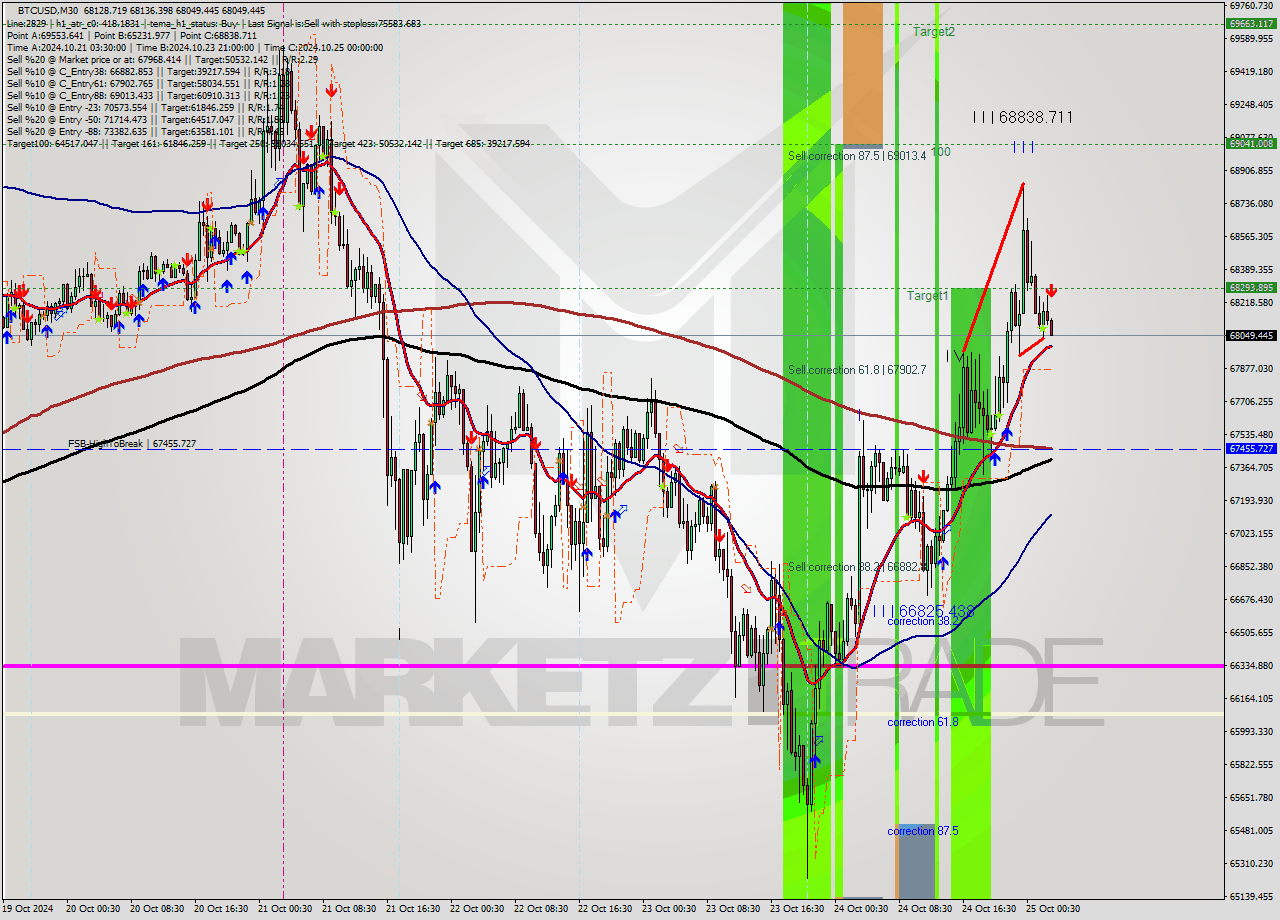Click the price axis label 65651.780
1280x920 pixels.
1251,797
